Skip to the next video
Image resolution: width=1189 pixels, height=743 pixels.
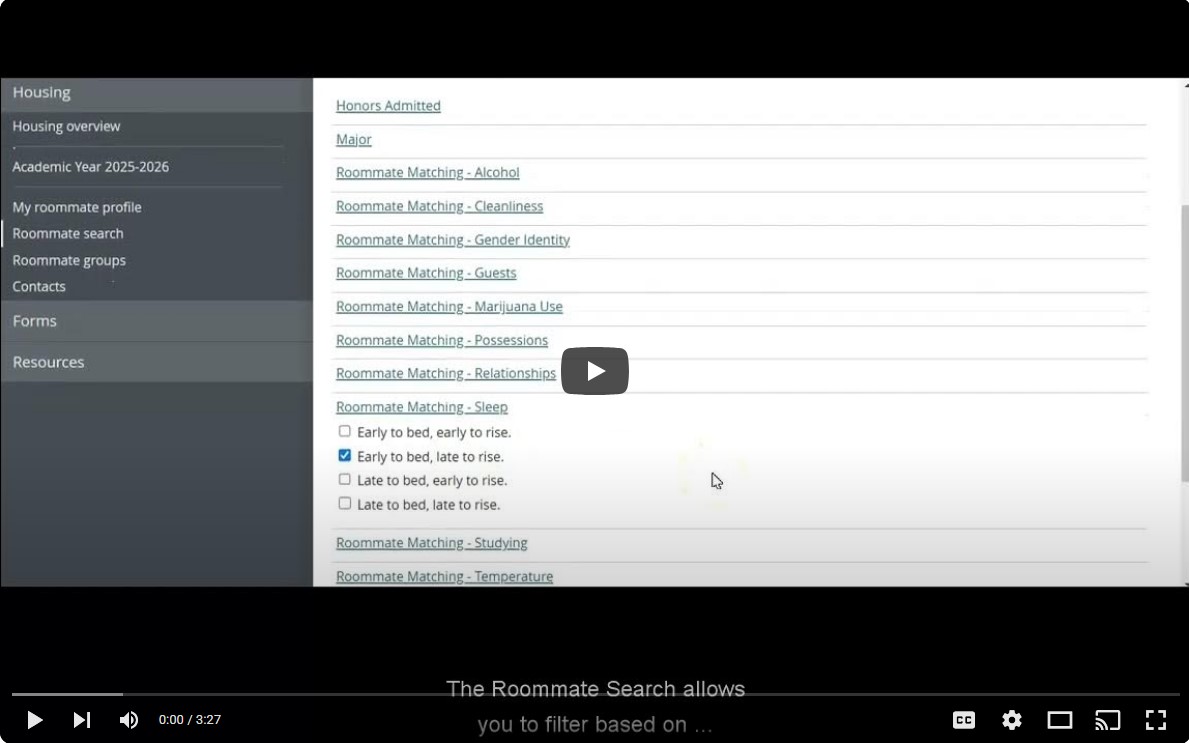point(82,720)
